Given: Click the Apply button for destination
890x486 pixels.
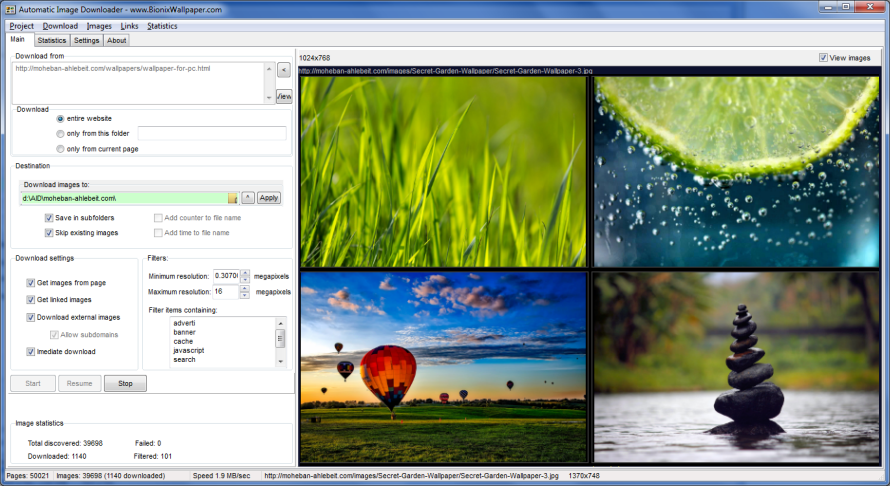Looking at the screenshot, I should (x=269, y=198).
